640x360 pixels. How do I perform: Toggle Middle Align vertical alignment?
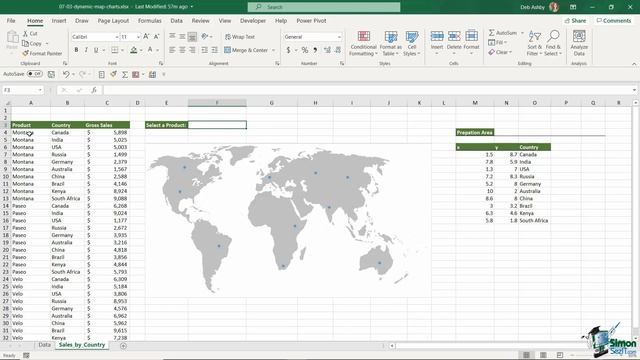pyautogui.click(x=182, y=37)
